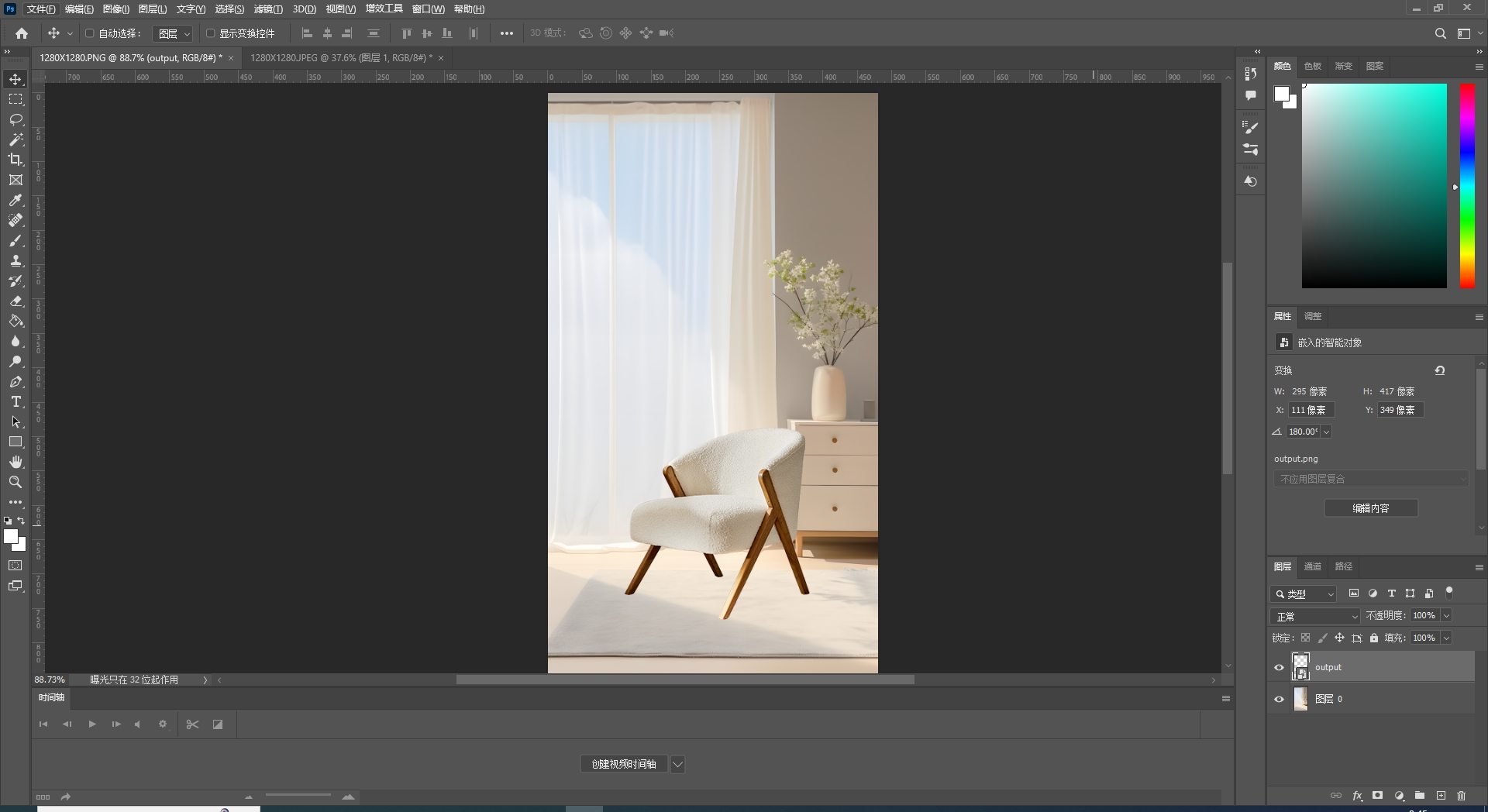Open the rotation angle dropdown
1488x812 pixels.
[x=1326, y=432]
